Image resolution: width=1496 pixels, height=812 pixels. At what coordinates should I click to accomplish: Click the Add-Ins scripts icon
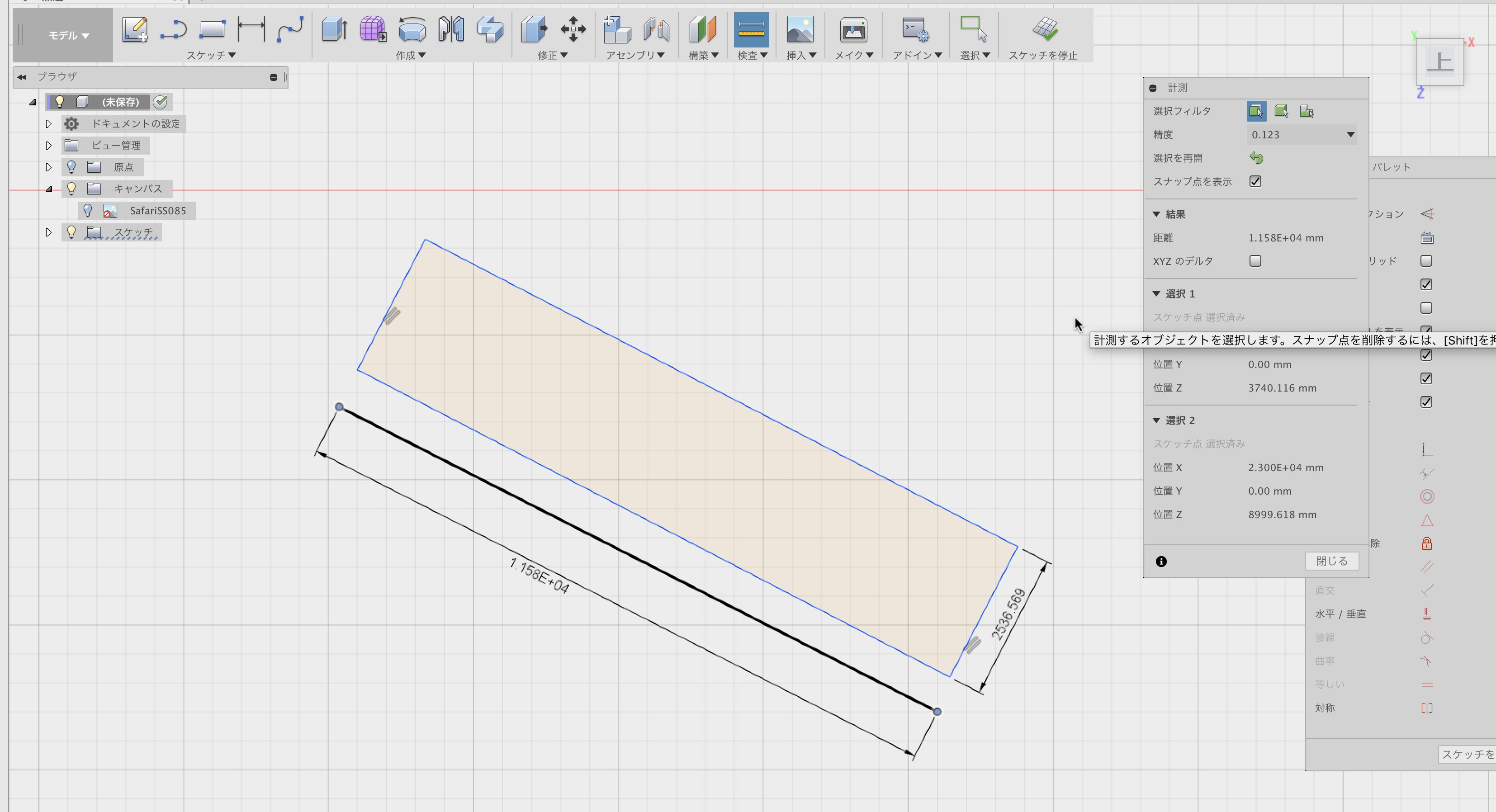916,29
